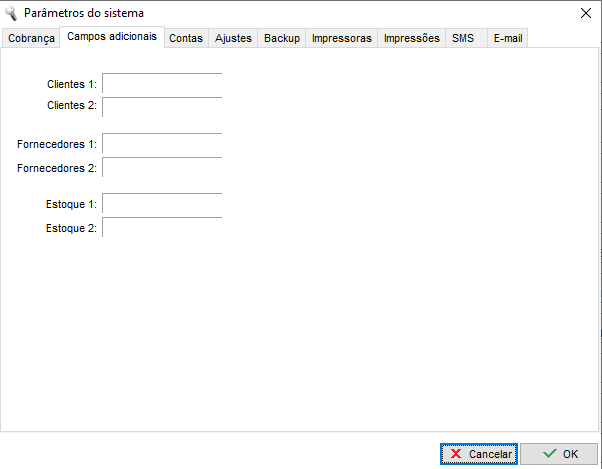Click the Estoque 2 text field
The width and height of the screenshot is (602, 469).
(162, 228)
